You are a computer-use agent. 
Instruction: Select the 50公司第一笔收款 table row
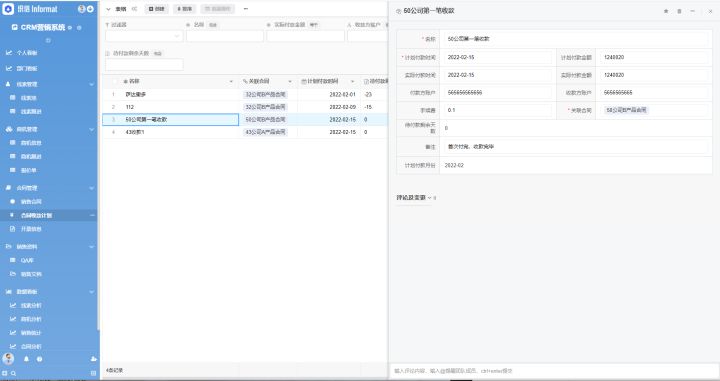coord(245,119)
